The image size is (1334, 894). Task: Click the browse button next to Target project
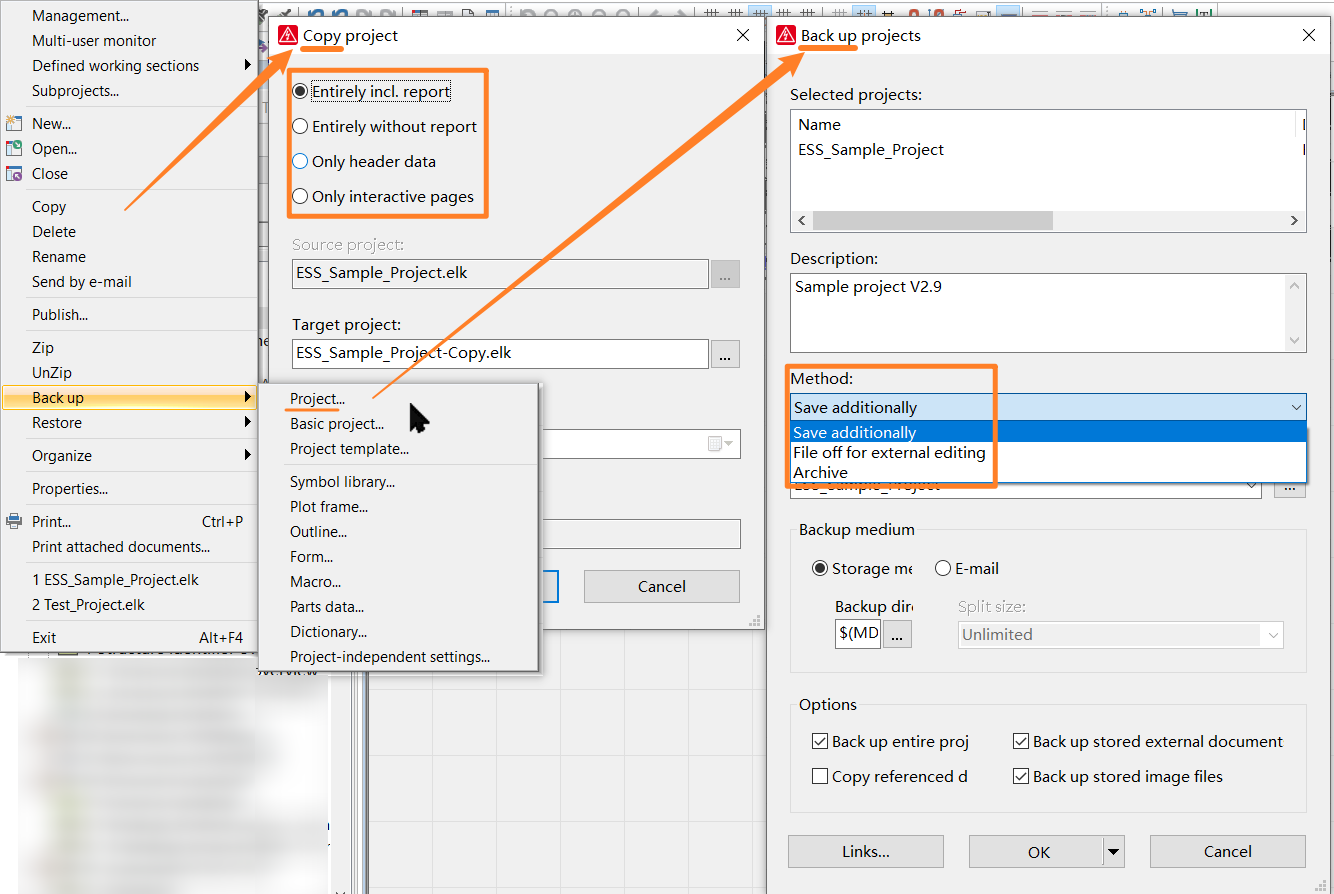725,353
